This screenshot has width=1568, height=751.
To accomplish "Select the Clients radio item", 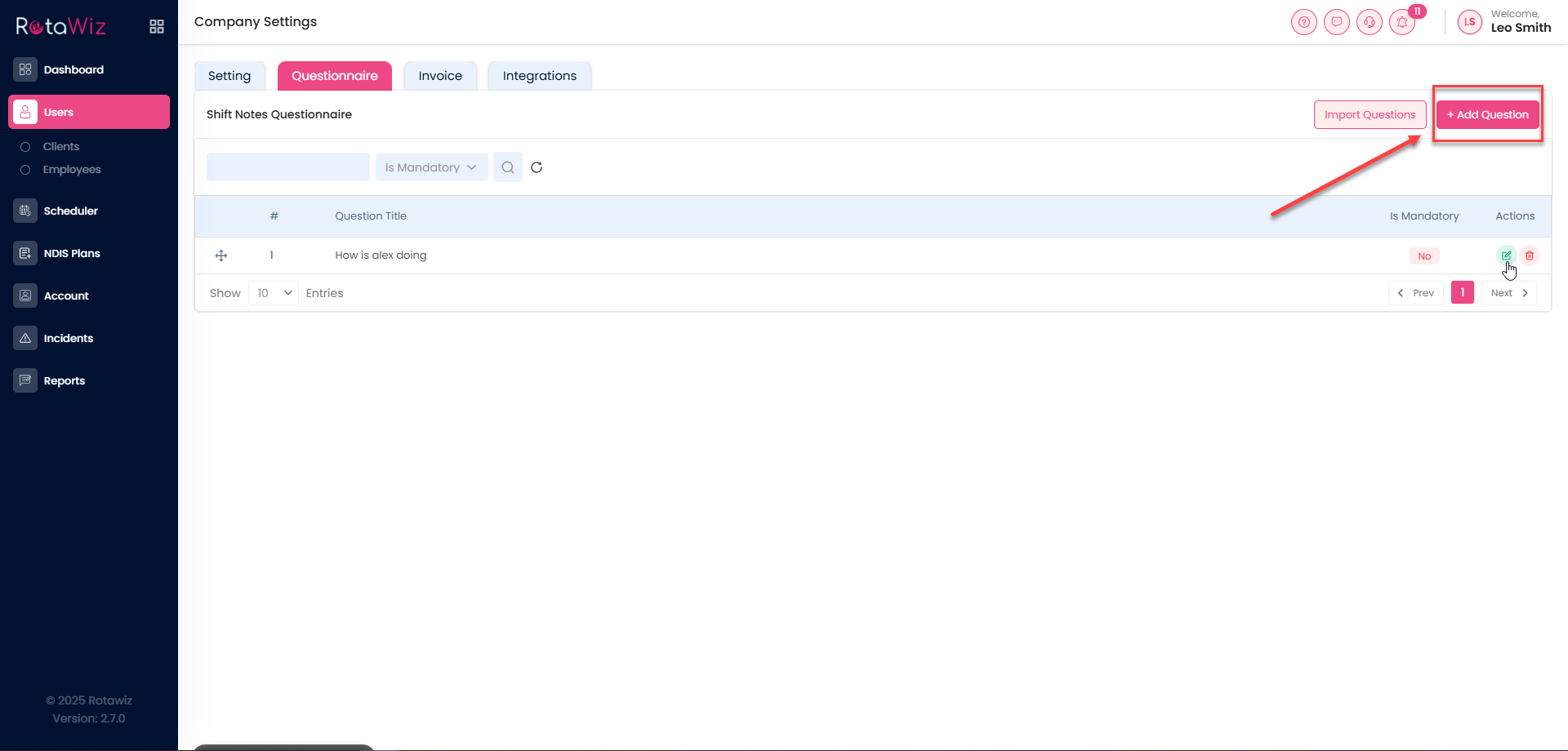I will pos(26,147).
